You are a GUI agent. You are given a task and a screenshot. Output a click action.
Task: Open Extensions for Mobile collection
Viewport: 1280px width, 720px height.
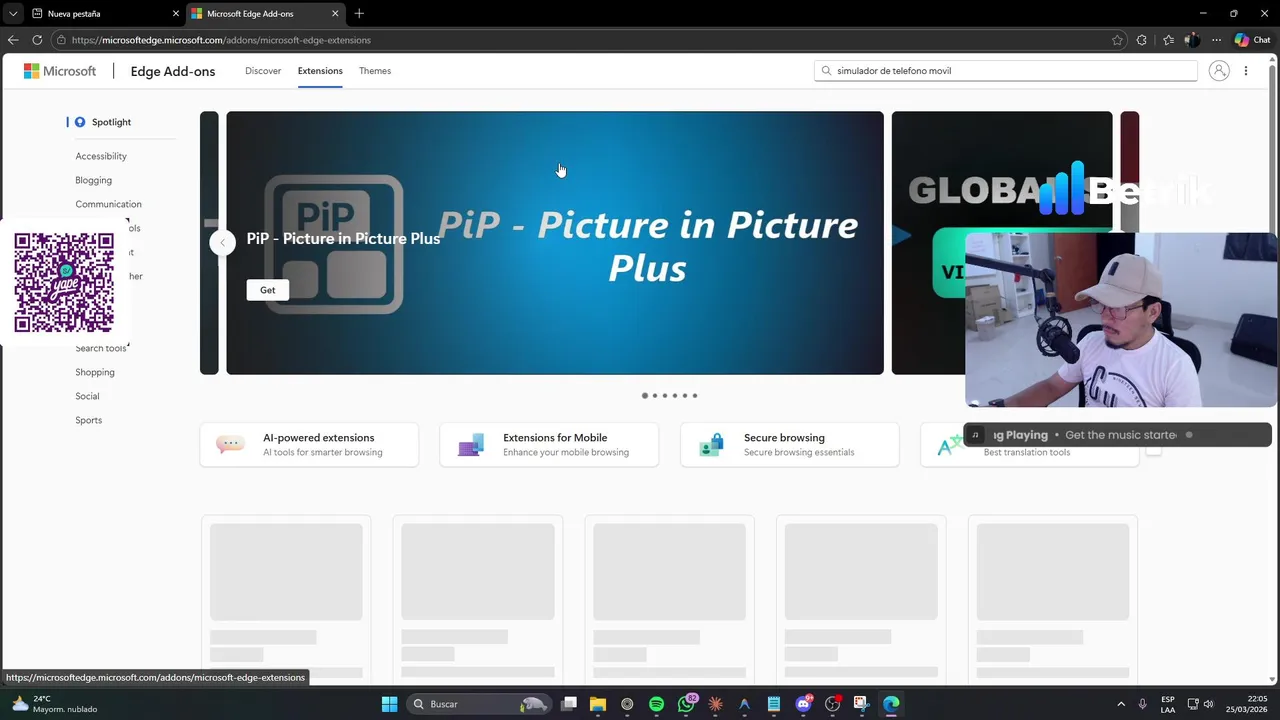pyautogui.click(x=549, y=445)
